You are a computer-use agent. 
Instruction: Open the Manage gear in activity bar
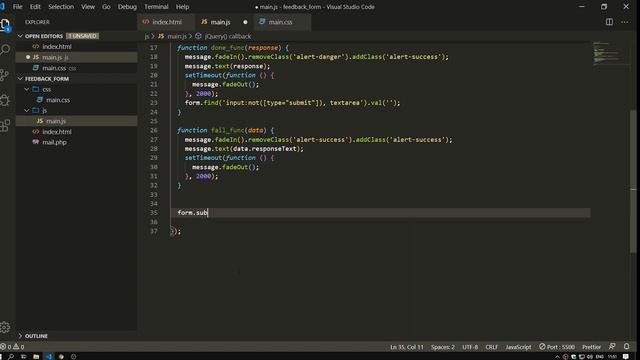5,327
